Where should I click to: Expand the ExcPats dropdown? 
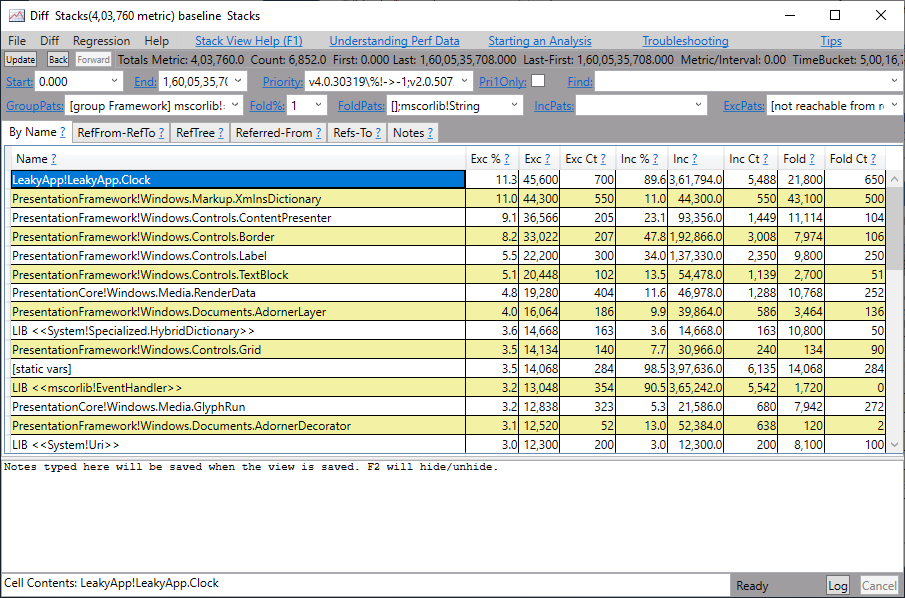coord(895,105)
